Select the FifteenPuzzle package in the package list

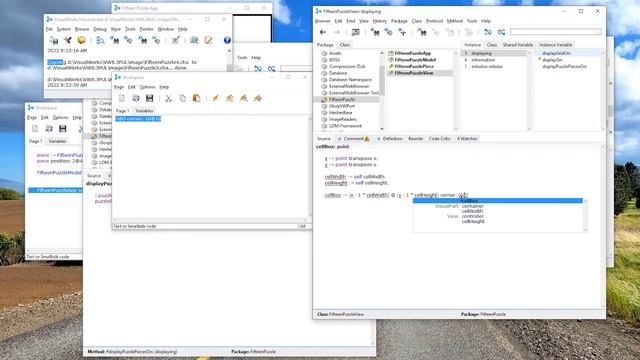pos(346,100)
